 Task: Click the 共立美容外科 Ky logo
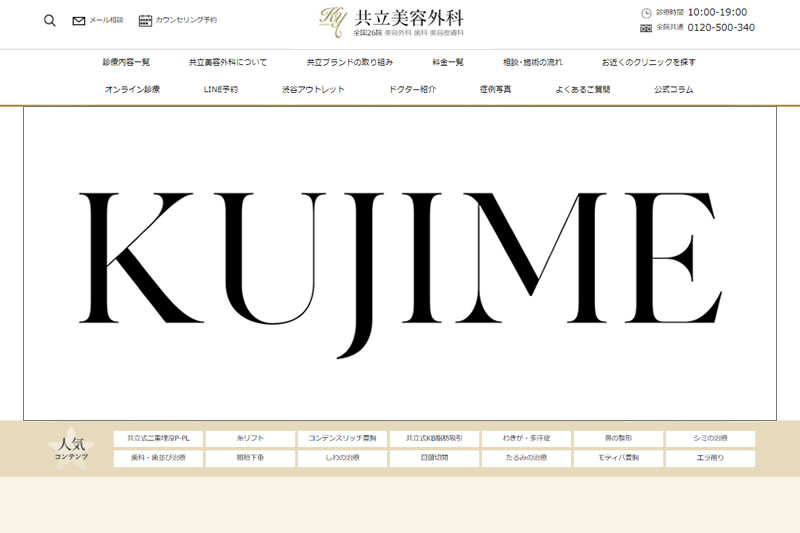[391, 22]
